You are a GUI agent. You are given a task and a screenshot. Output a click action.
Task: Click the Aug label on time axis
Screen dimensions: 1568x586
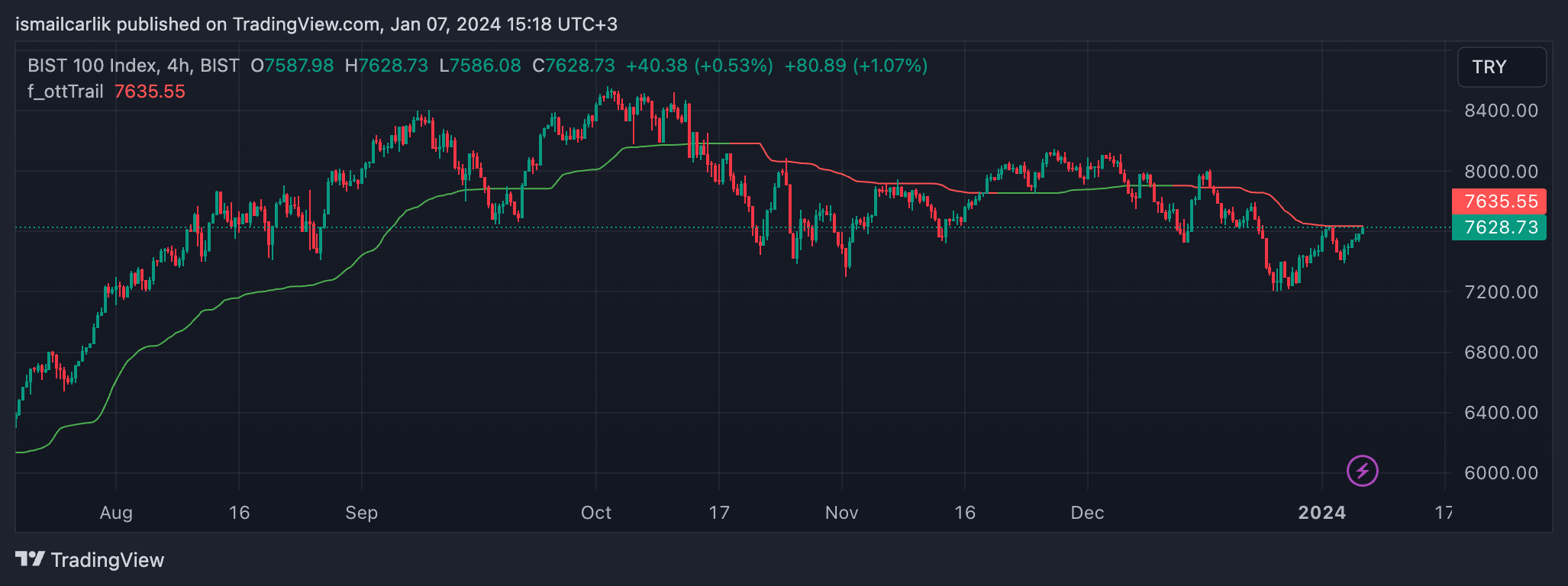pos(116,513)
